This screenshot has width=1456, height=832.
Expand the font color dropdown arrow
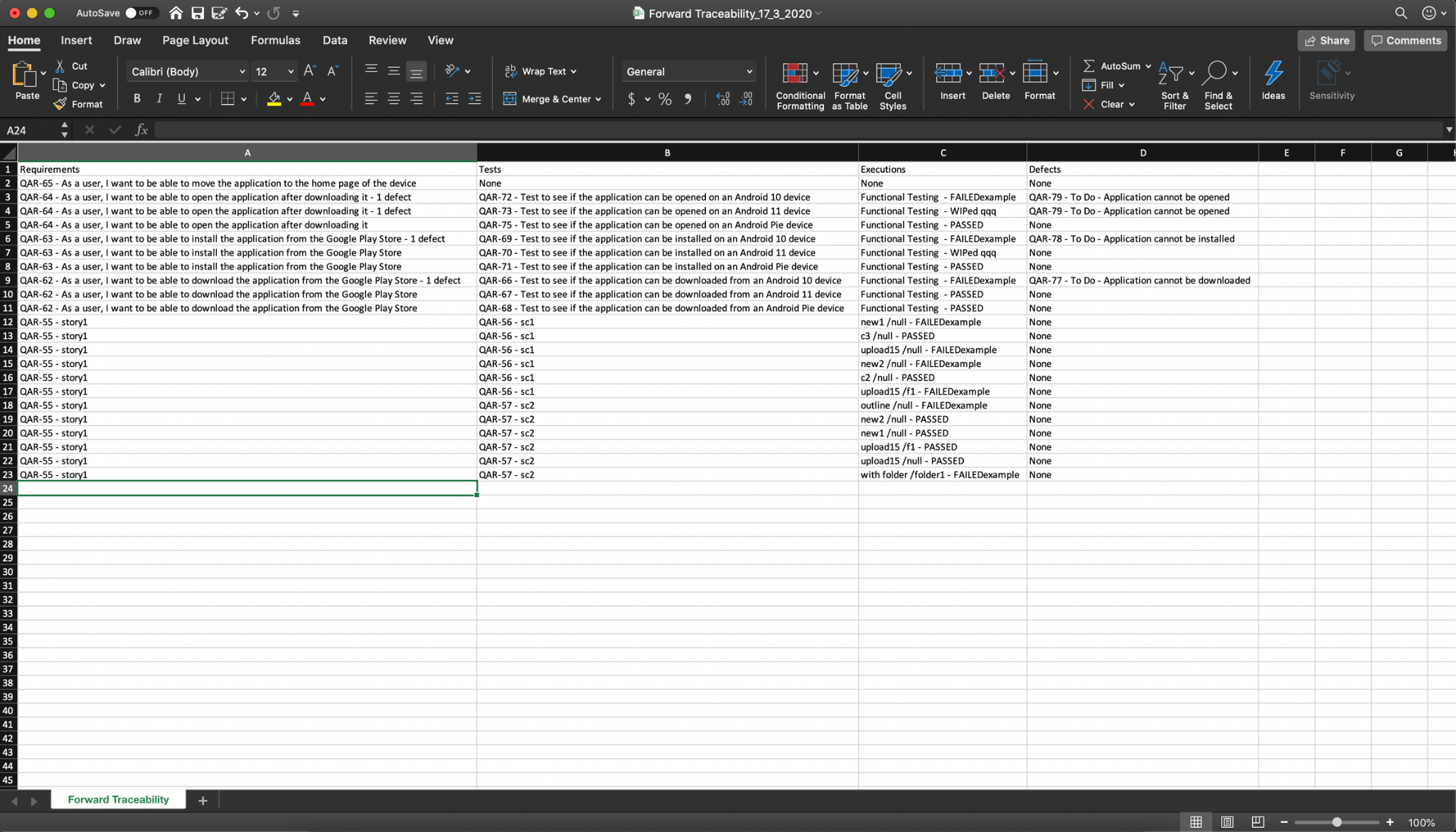(x=323, y=100)
